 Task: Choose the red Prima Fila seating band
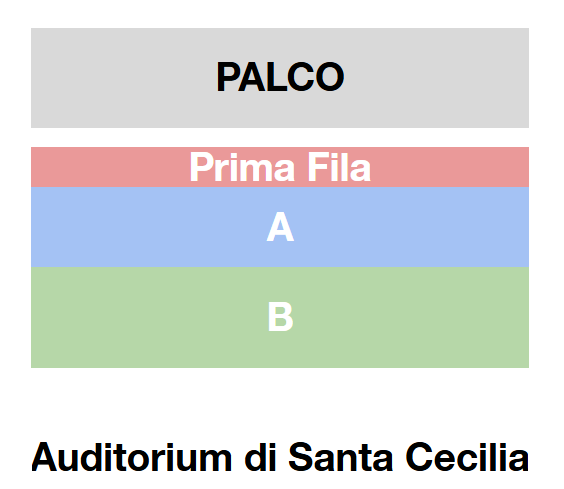280,167
